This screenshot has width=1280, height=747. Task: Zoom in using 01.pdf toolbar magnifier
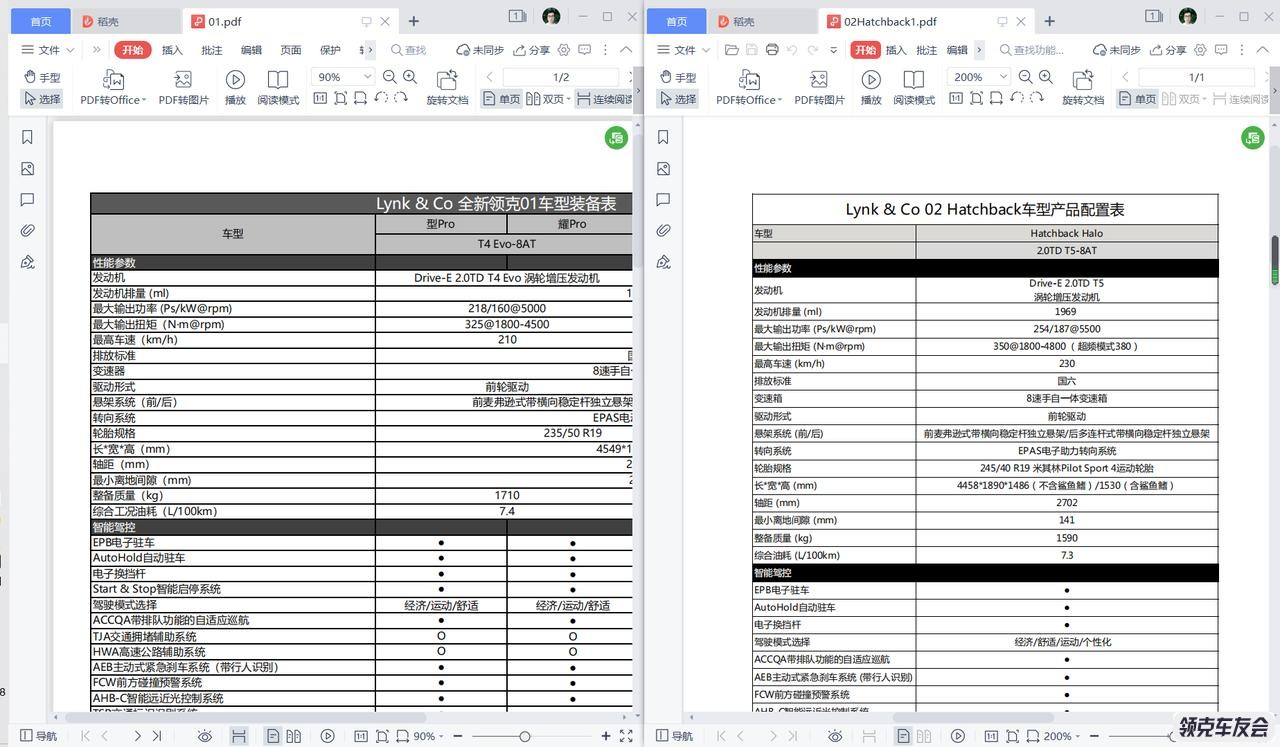[410, 77]
